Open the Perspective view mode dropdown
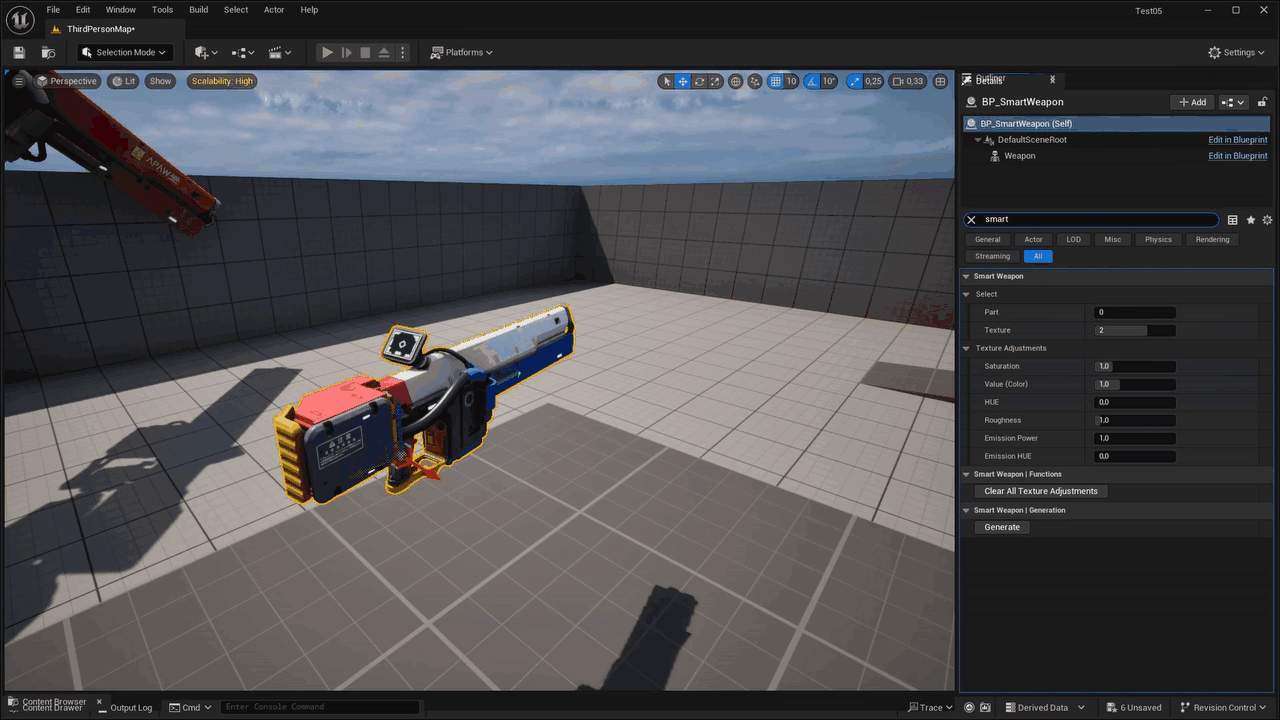Viewport: 1280px width, 720px height. [x=67, y=81]
